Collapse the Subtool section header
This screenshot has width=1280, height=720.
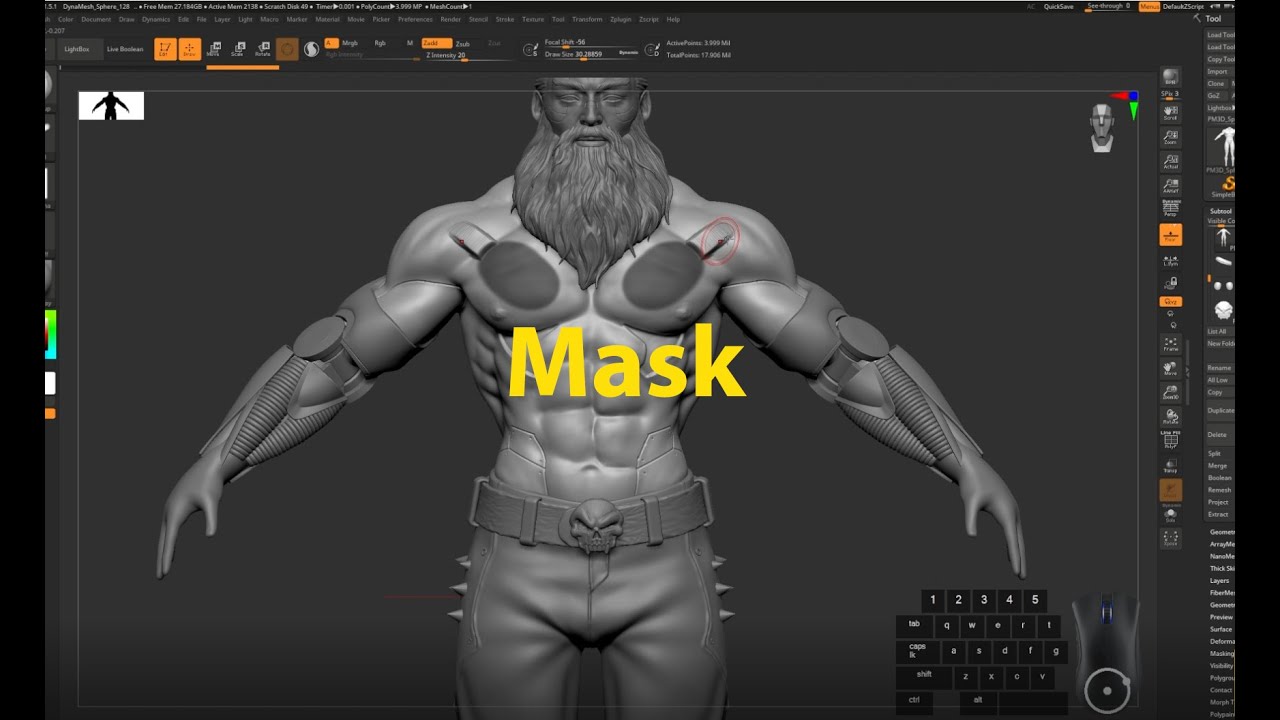[x=1220, y=211]
